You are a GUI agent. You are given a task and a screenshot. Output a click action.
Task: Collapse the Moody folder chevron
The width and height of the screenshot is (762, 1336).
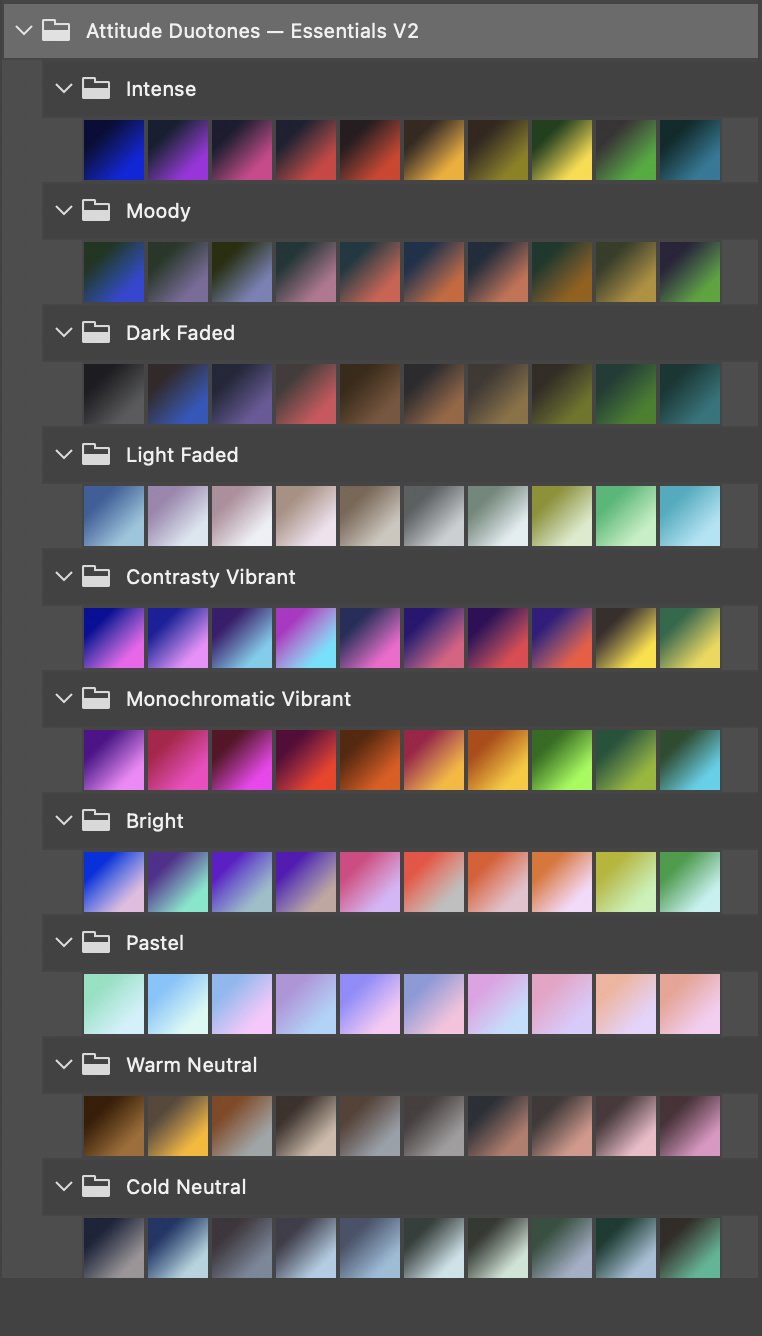pos(64,210)
